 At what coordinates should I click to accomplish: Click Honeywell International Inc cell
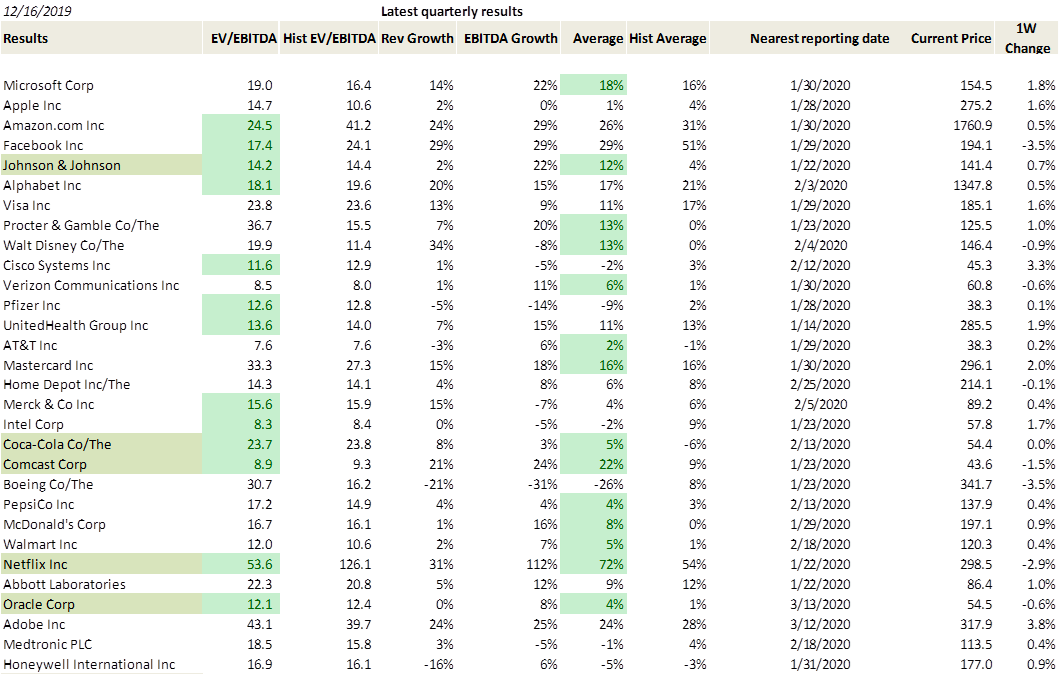click(89, 664)
